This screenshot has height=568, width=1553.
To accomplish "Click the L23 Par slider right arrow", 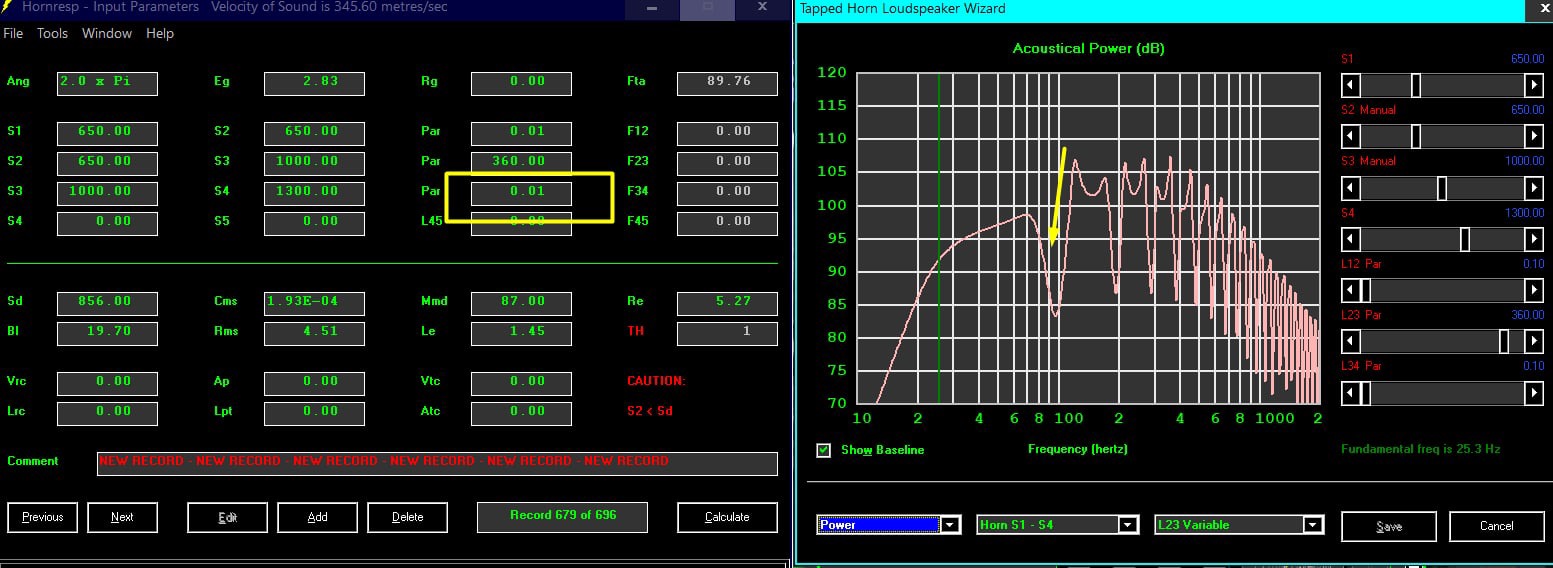I will [x=1534, y=342].
